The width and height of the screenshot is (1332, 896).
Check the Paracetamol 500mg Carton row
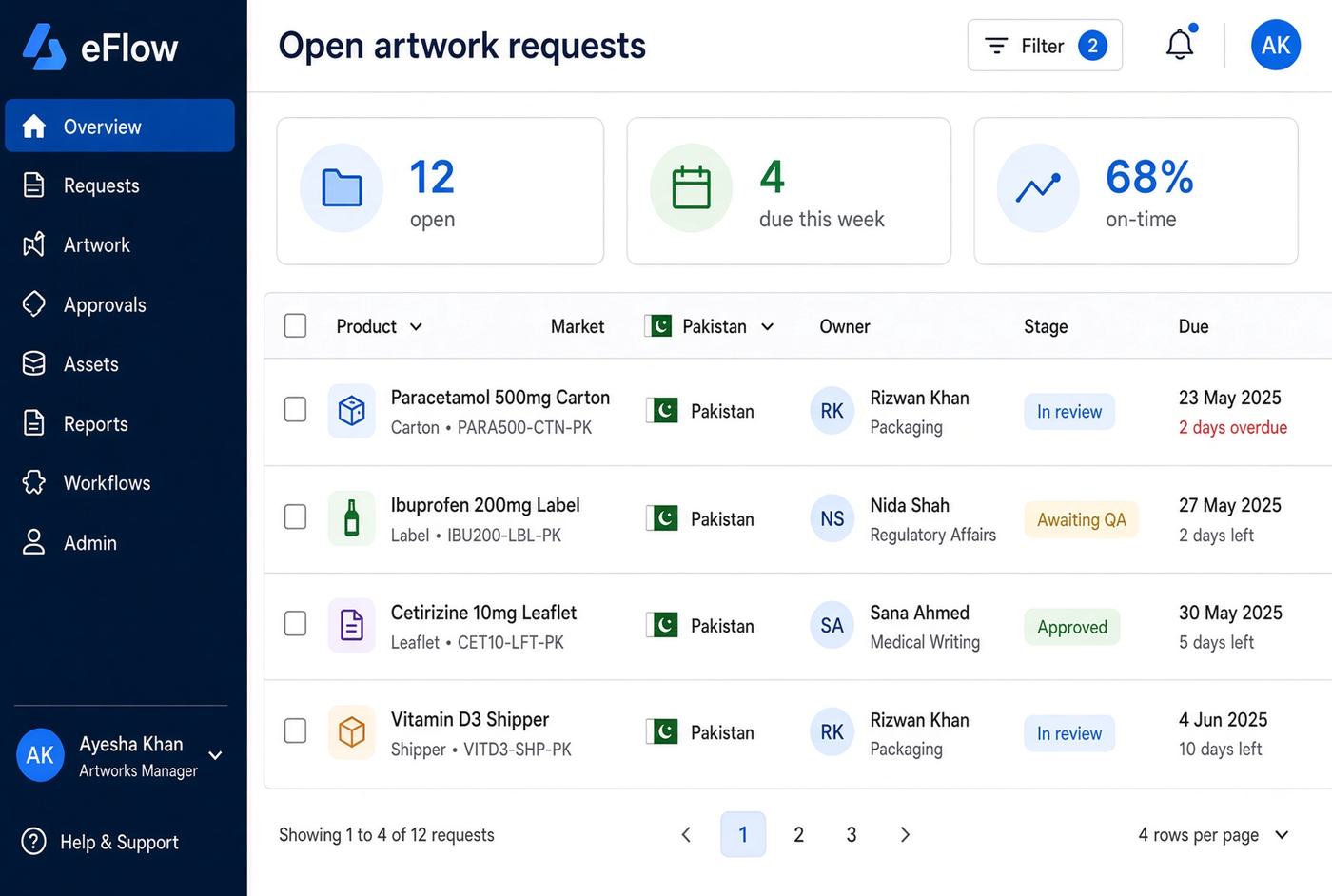click(295, 410)
